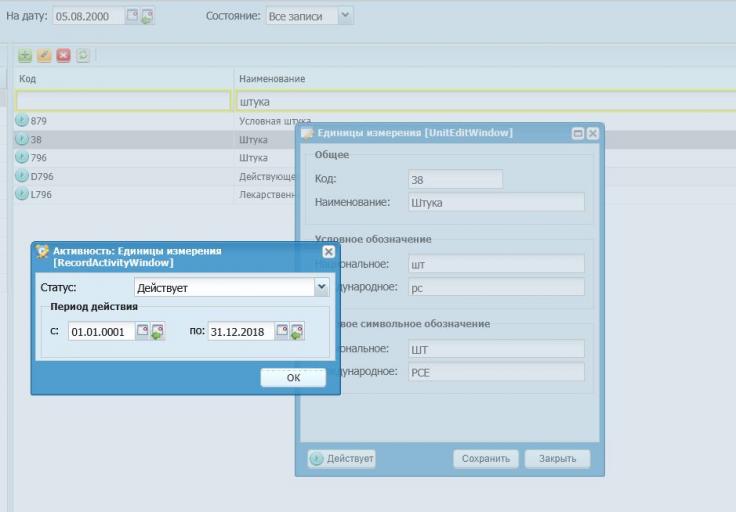This screenshot has height=512, width=736.
Task: Click the set-current-date icon beside На дату
Action: [x=147, y=16]
